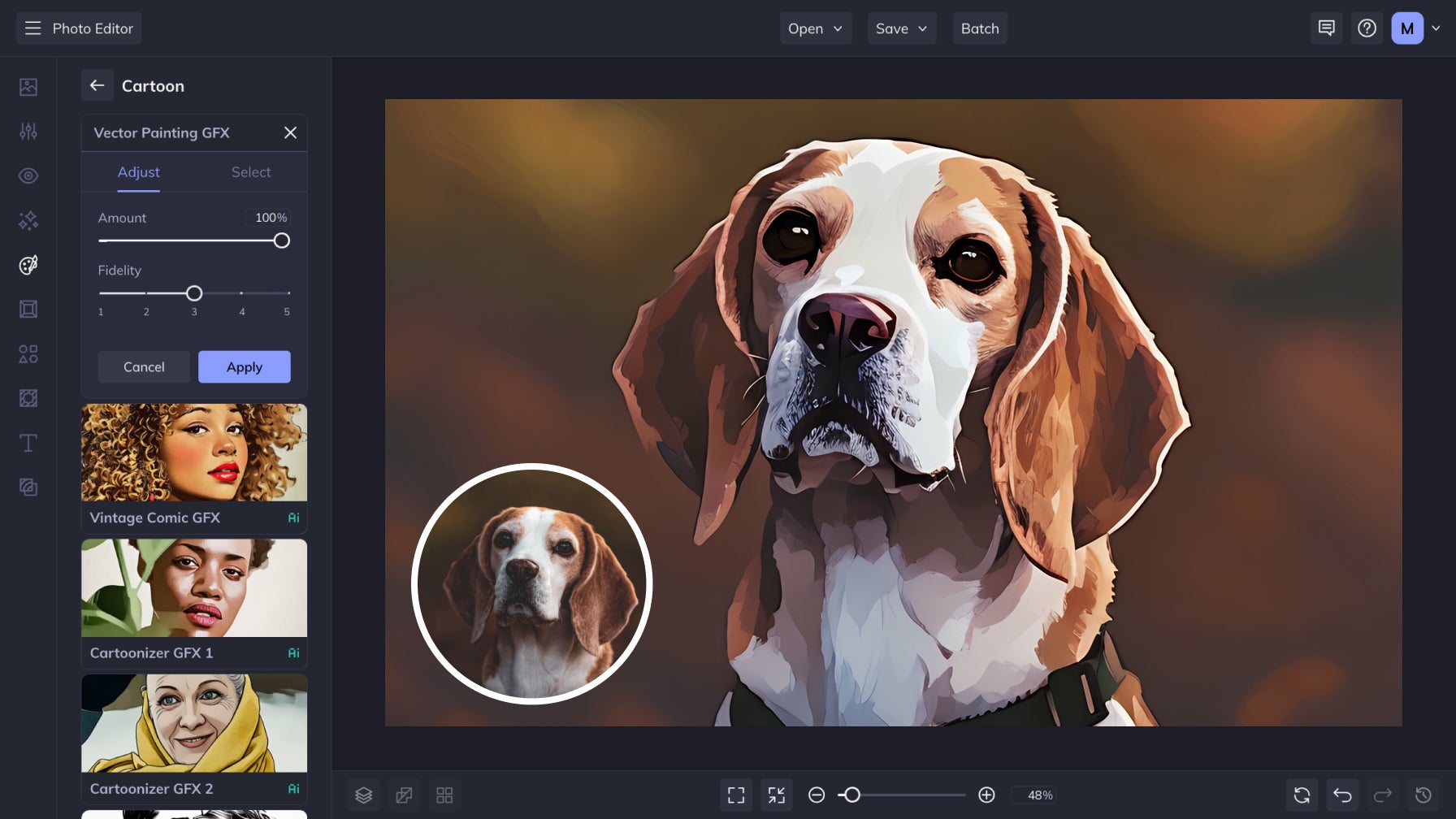Click the fit-to-screen icon in bottom toolbar
Image resolution: width=1456 pixels, height=819 pixels.
click(736, 795)
